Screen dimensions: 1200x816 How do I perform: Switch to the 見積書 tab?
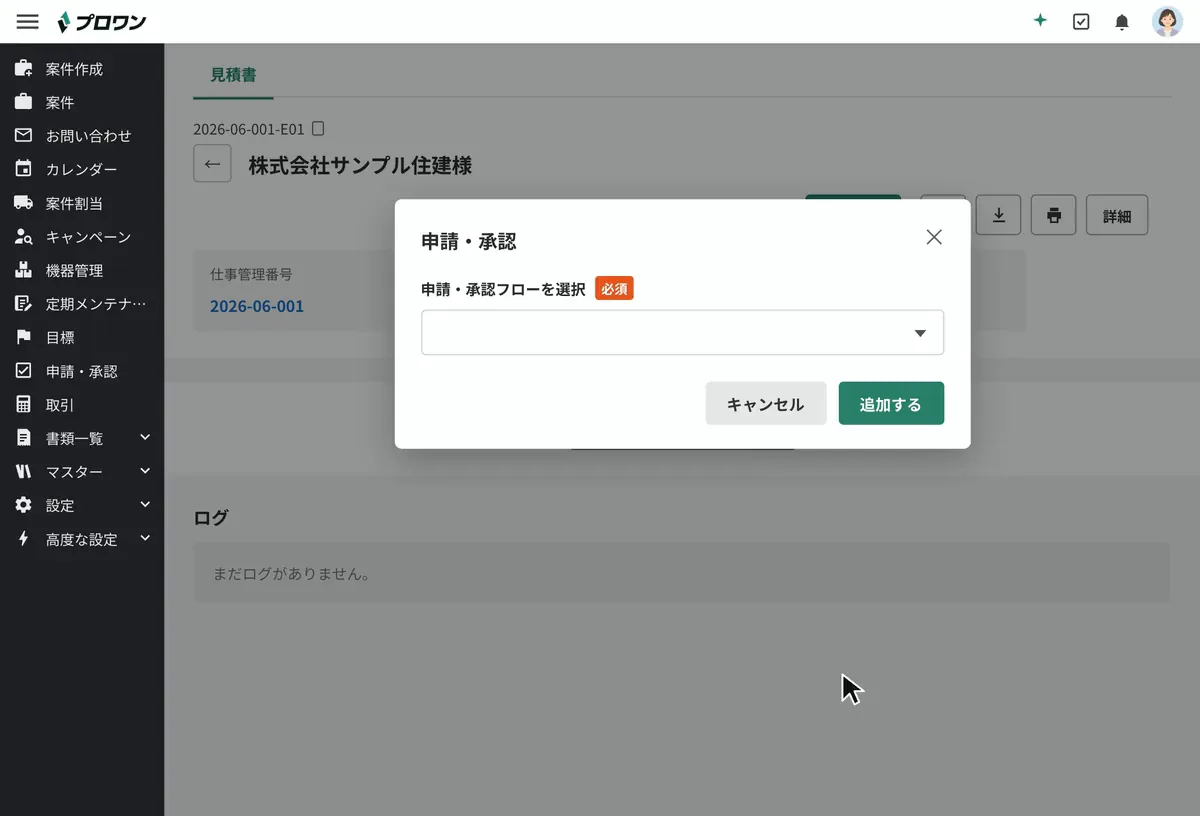(233, 75)
